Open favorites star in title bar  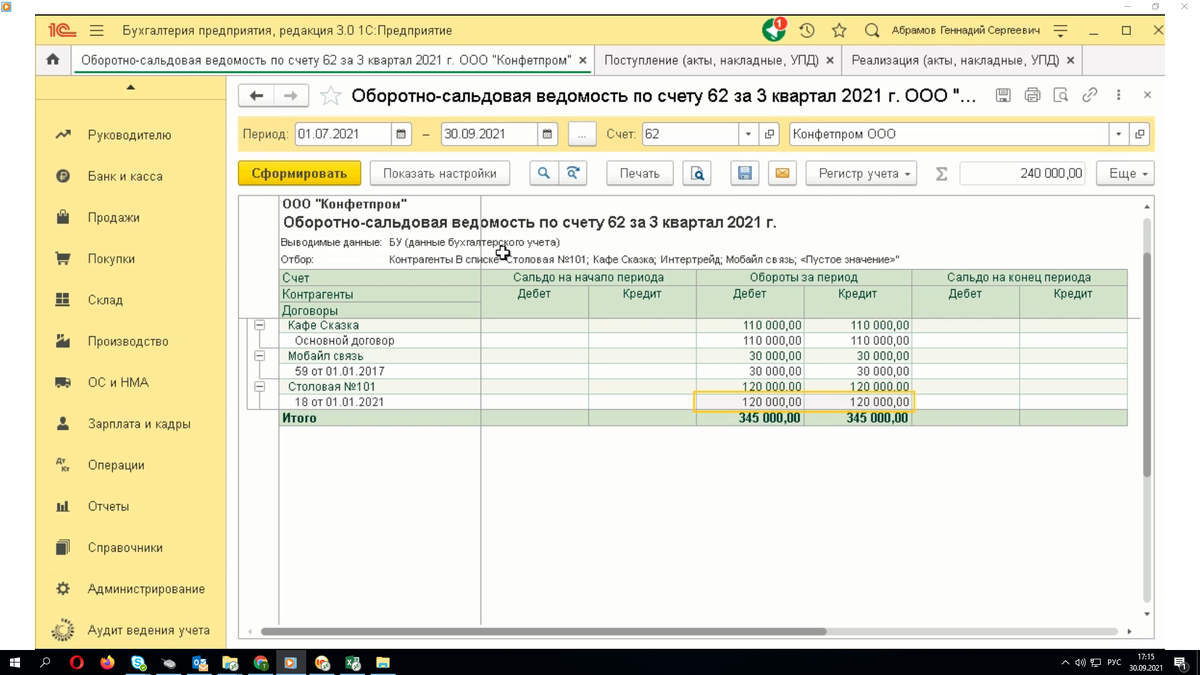pos(839,31)
